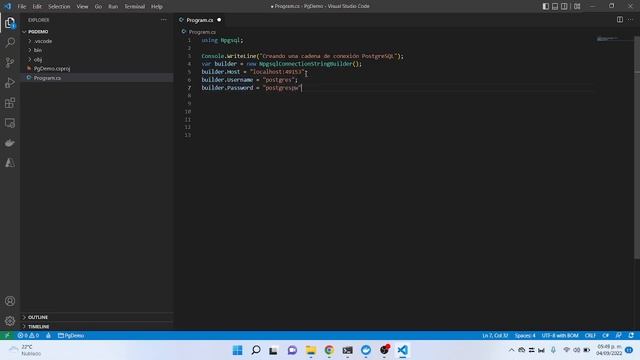Viewport: 640px width, 360px height.
Task: Change indentation via Spaces: 4
Action: pos(525,336)
